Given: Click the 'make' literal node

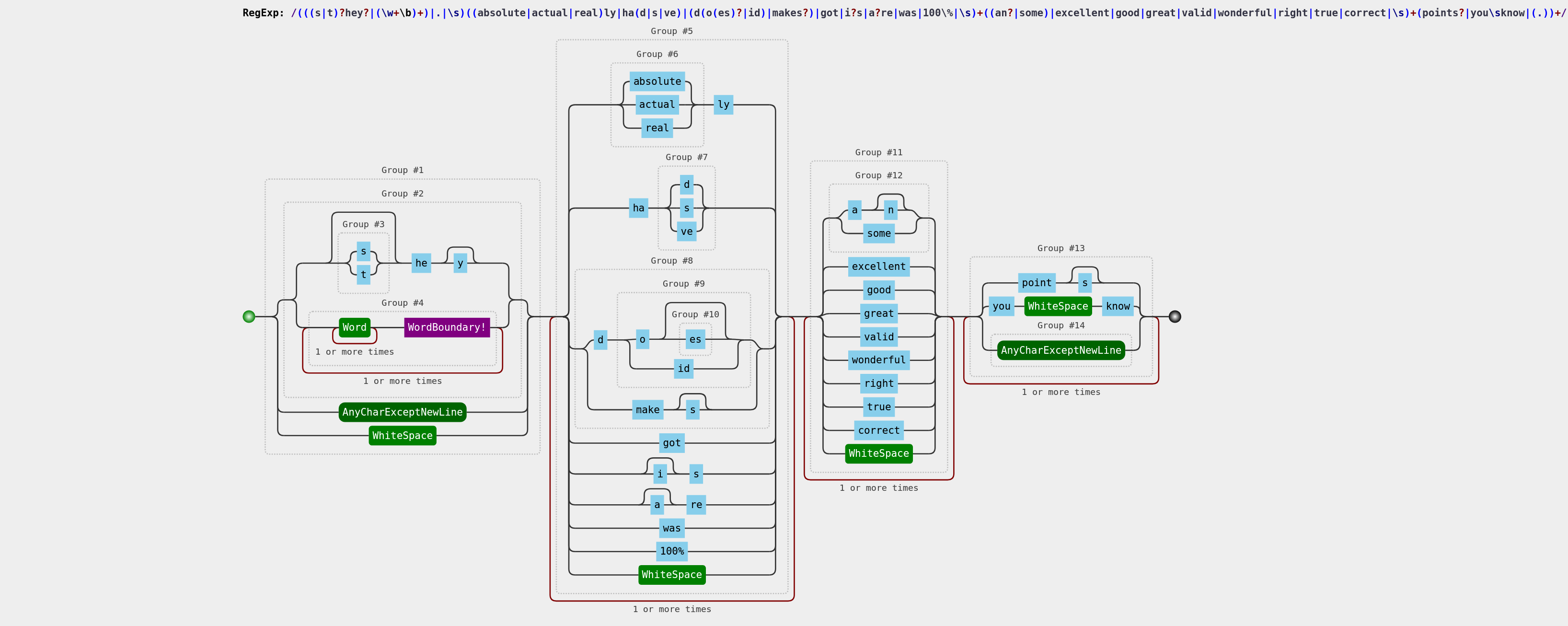Looking at the screenshot, I should (x=647, y=410).
